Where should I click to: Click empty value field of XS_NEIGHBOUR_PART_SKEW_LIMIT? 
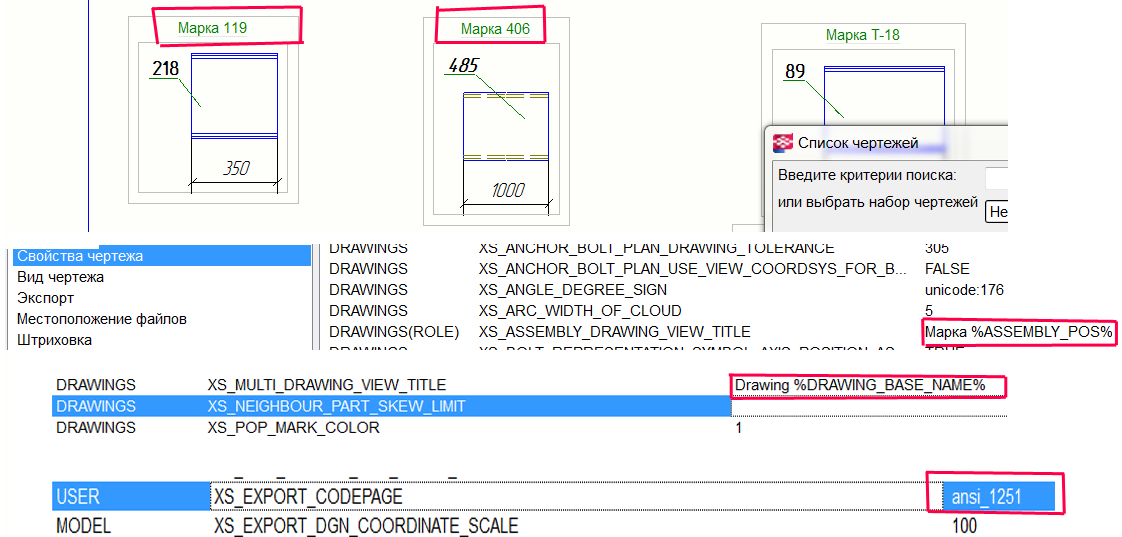click(x=869, y=406)
